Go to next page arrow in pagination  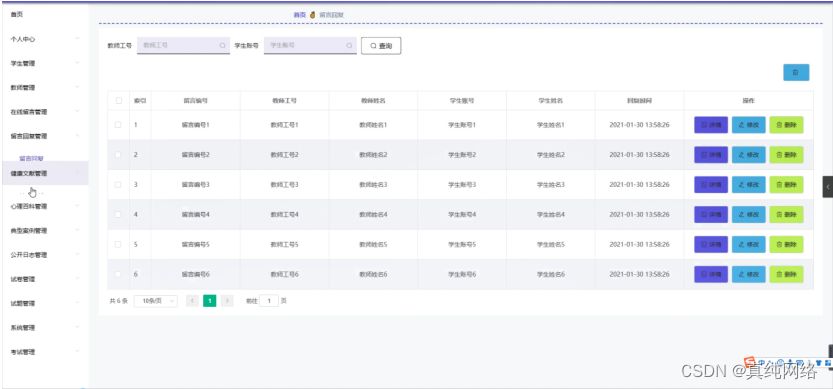[x=227, y=301]
